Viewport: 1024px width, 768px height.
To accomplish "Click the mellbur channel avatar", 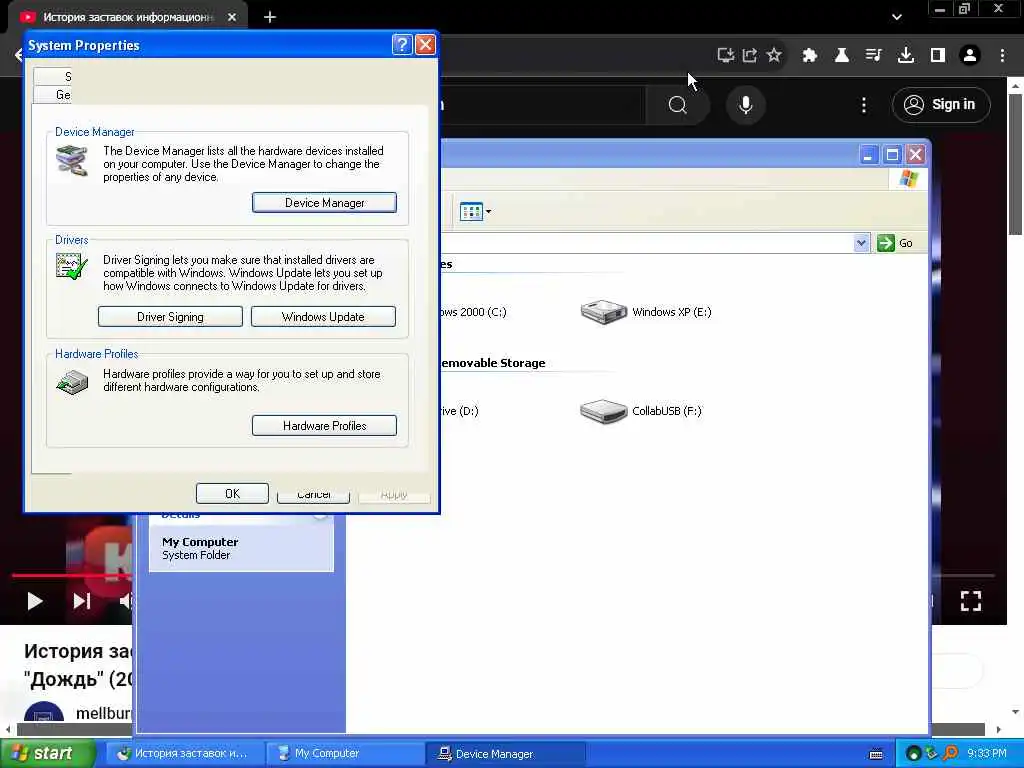I will tap(44, 712).
